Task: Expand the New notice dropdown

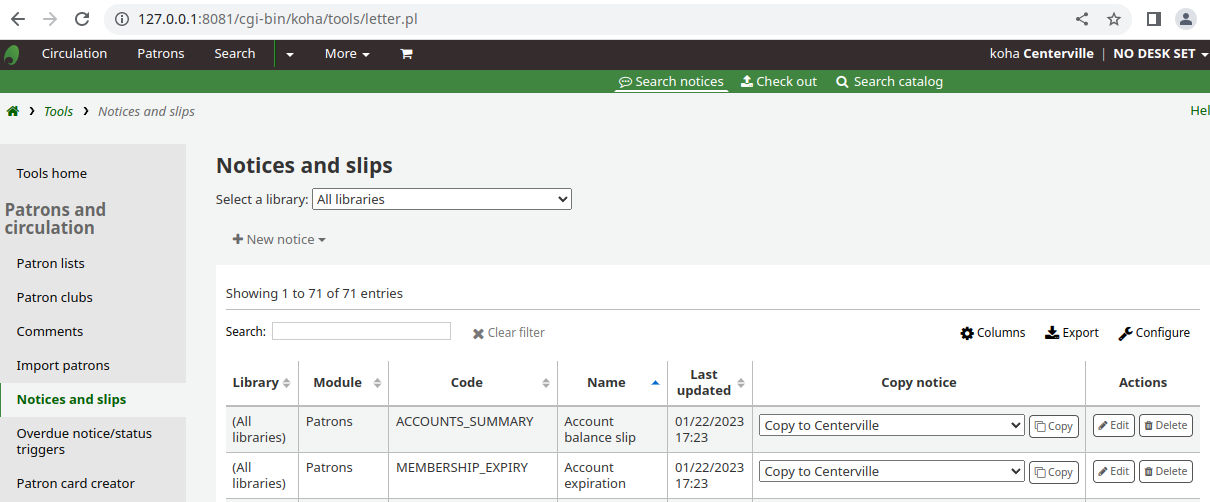Action: pyautogui.click(x=279, y=240)
